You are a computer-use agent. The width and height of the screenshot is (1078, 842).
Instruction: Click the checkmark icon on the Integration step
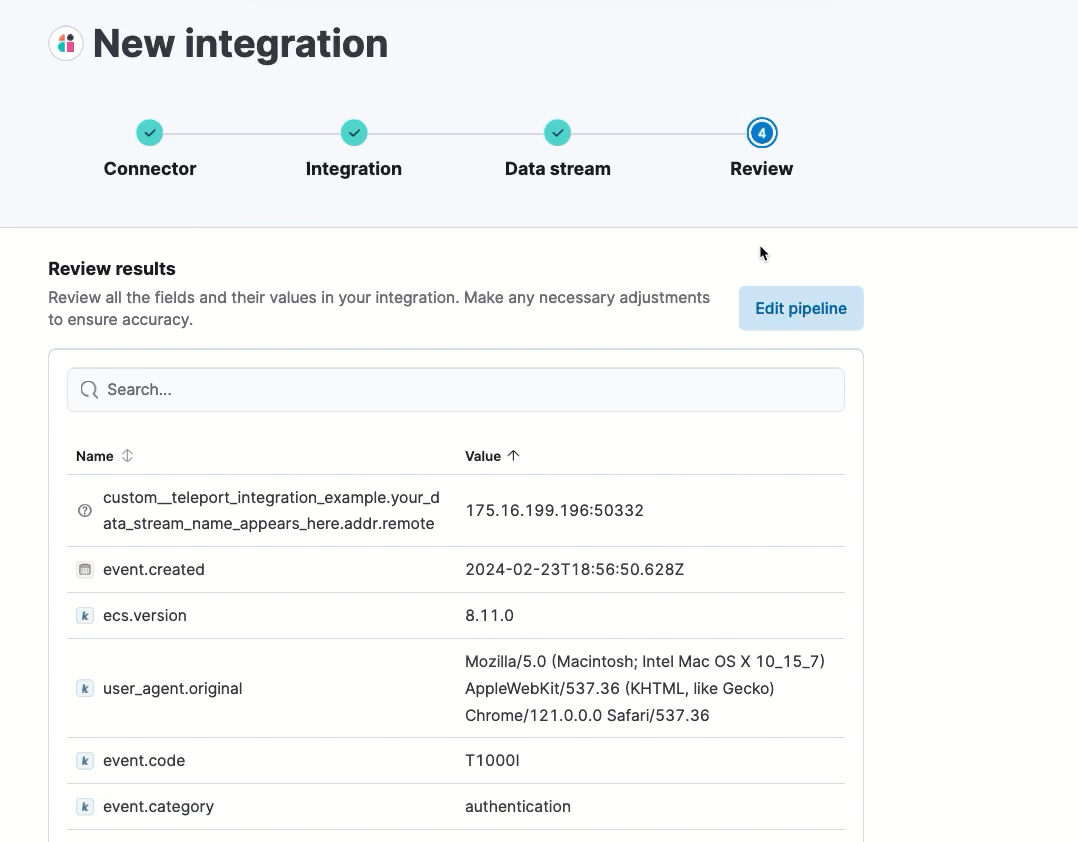tap(353, 132)
